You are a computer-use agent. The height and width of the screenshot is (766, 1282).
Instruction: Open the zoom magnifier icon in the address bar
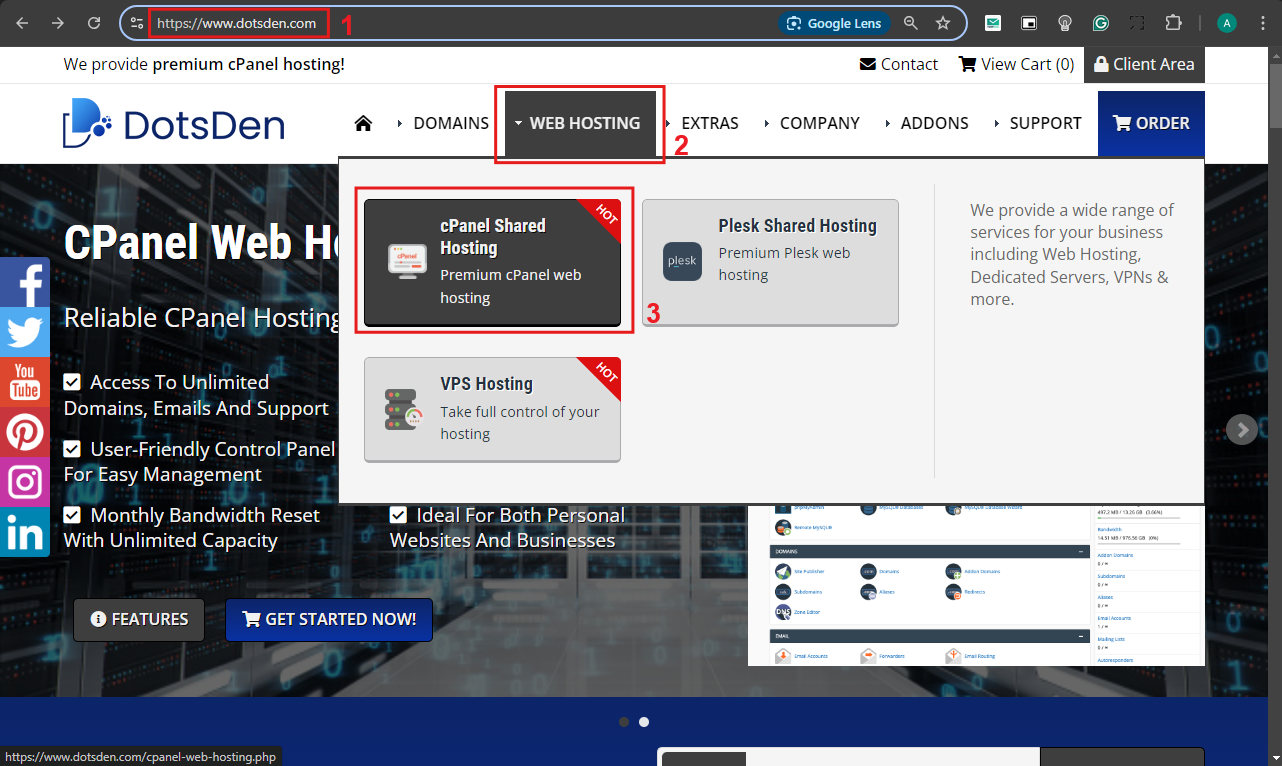911,23
